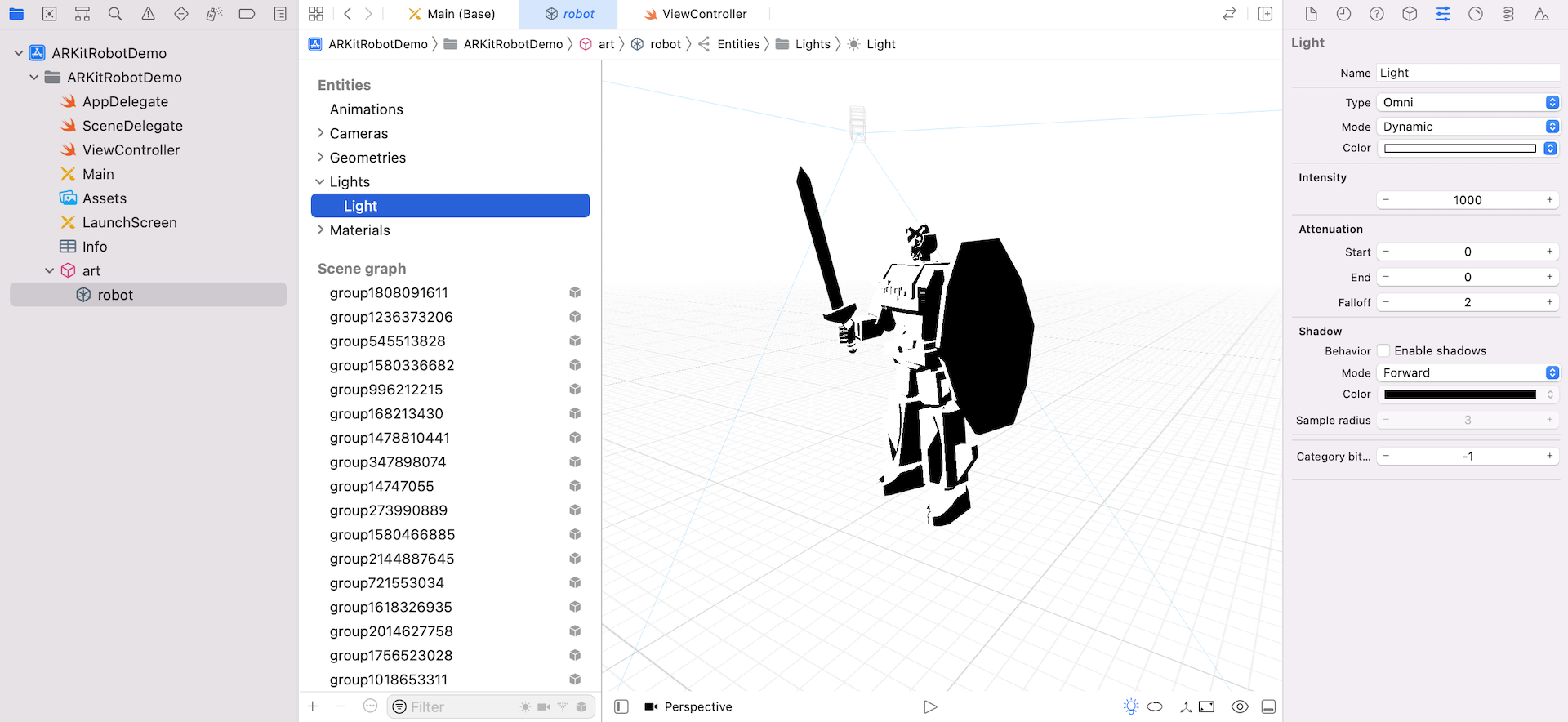Viewport: 1568px width, 722px height.
Task: Open the Scene inspector mountain icon
Action: tap(1541, 14)
